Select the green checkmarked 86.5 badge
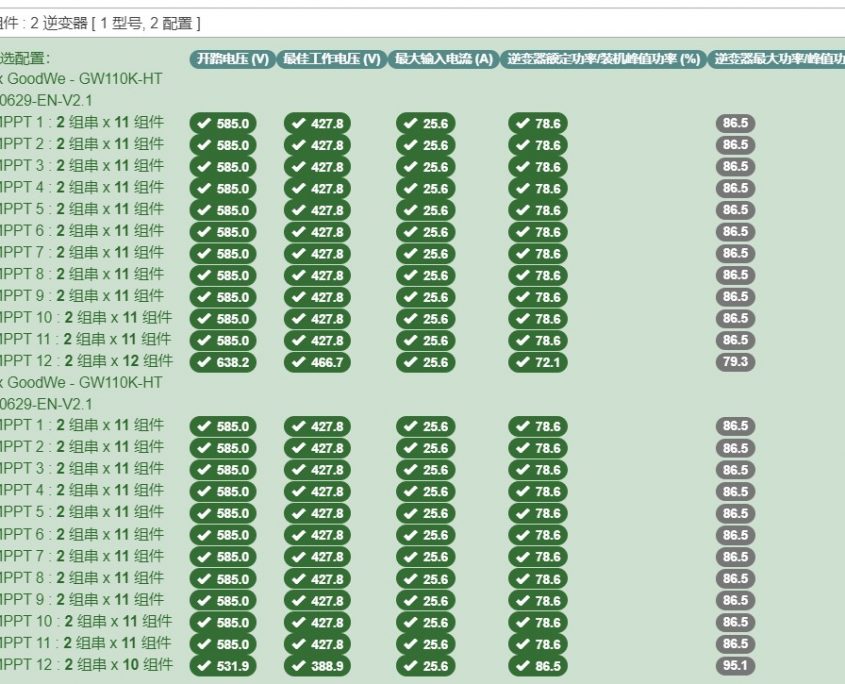 coord(538,666)
